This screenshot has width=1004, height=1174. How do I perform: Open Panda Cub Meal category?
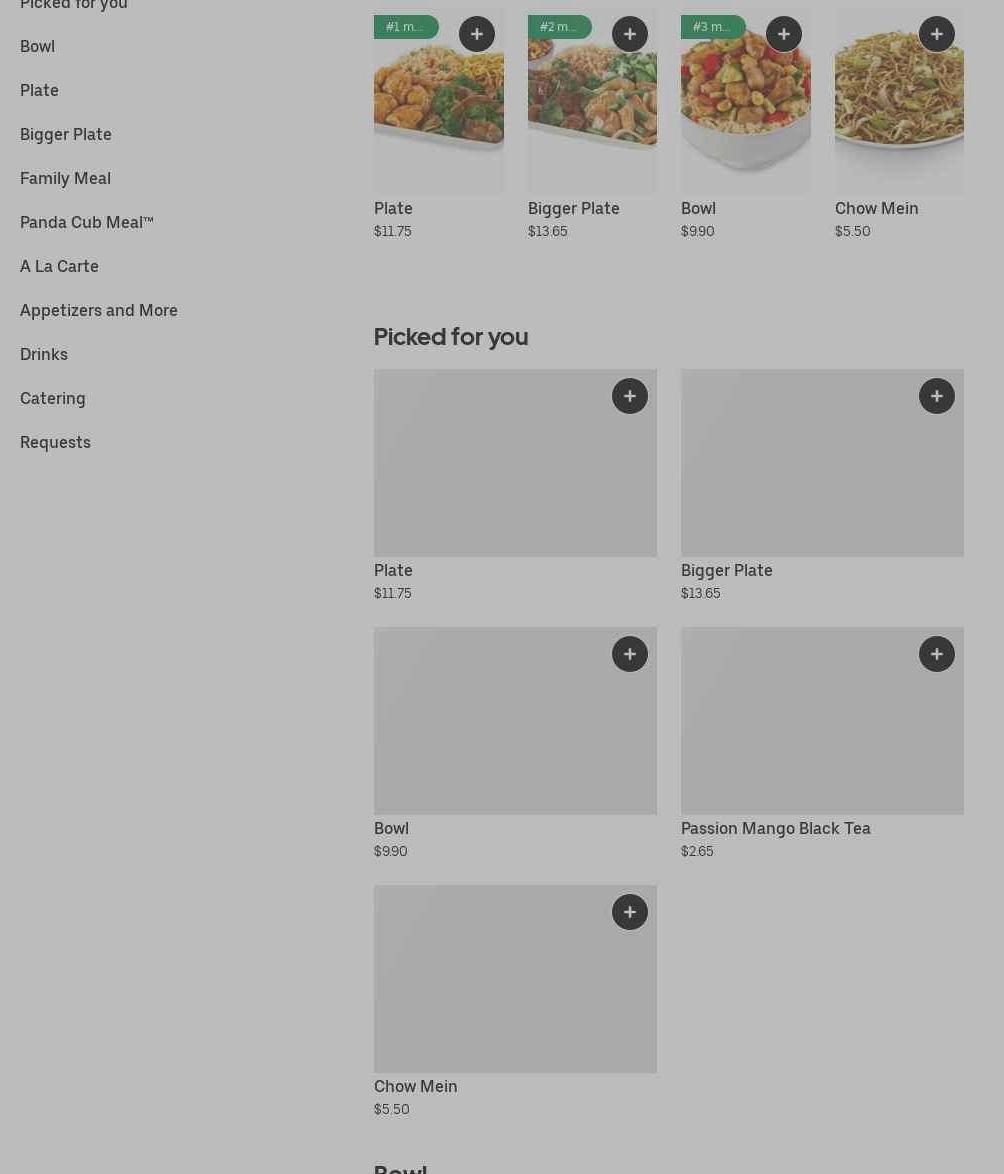click(x=87, y=222)
